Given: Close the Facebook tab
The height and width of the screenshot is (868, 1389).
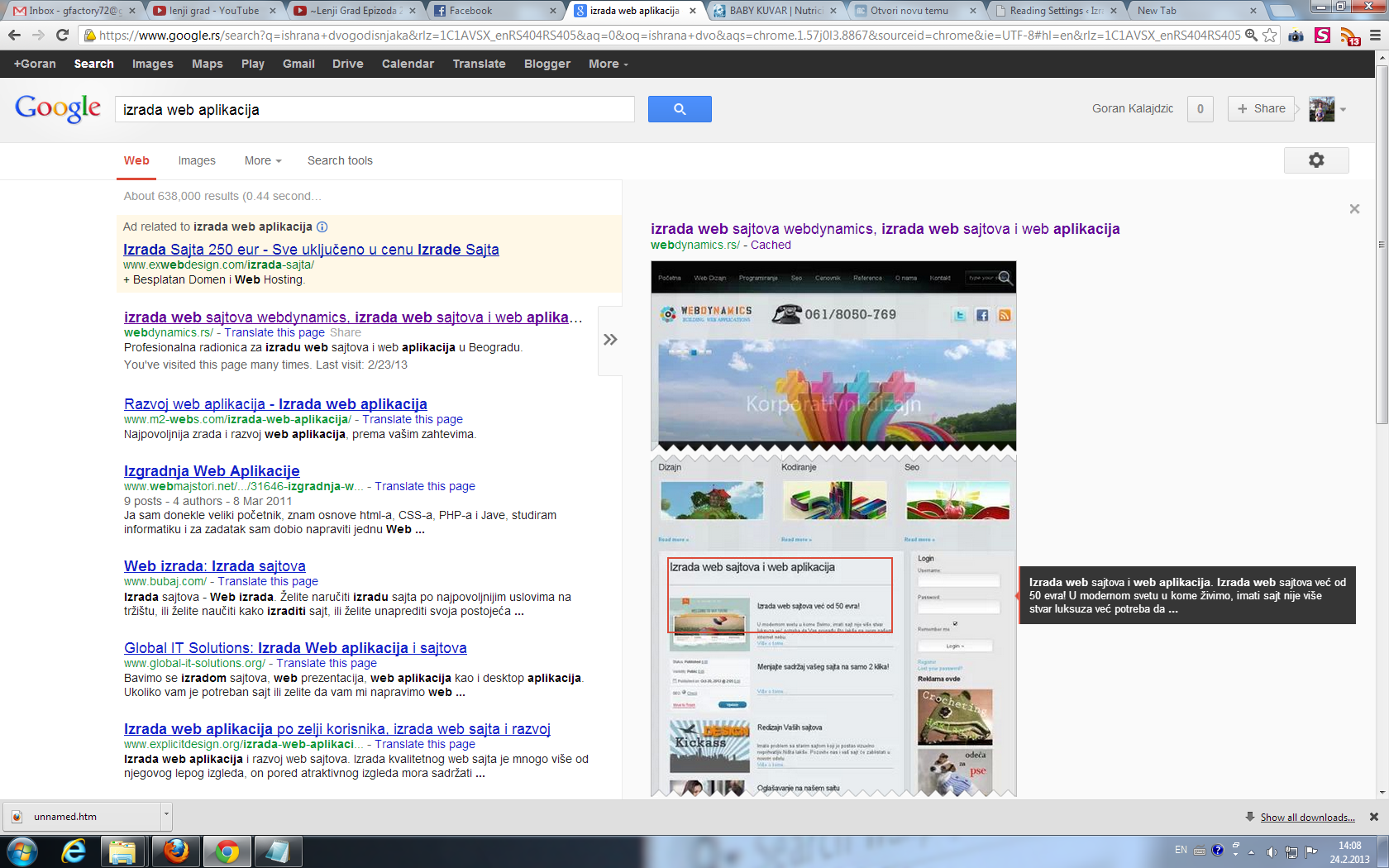Looking at the screenshot, I should tap(553, 11).
